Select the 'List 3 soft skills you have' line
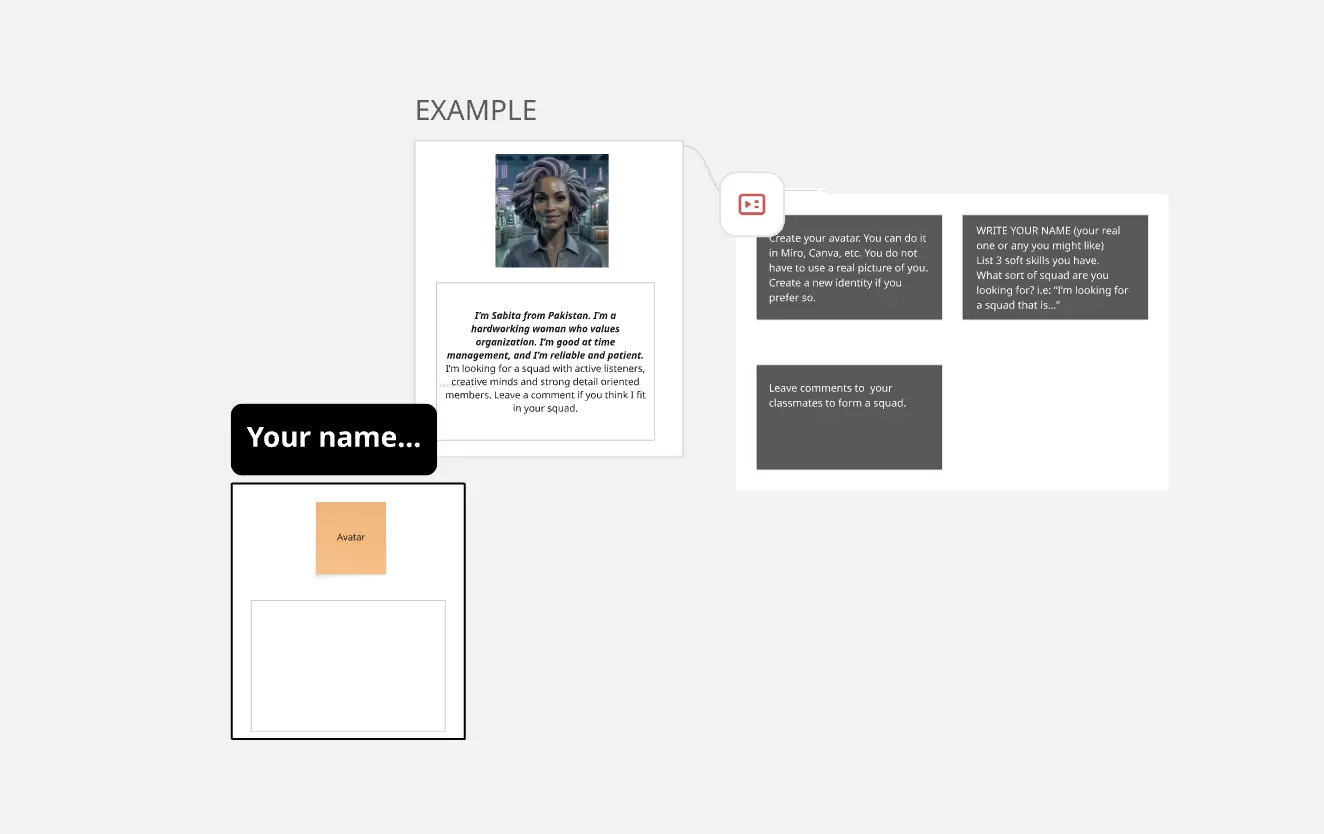The height and width of the screenshot is (834, 1324). pyautogui.click(x=1036, y=260)
